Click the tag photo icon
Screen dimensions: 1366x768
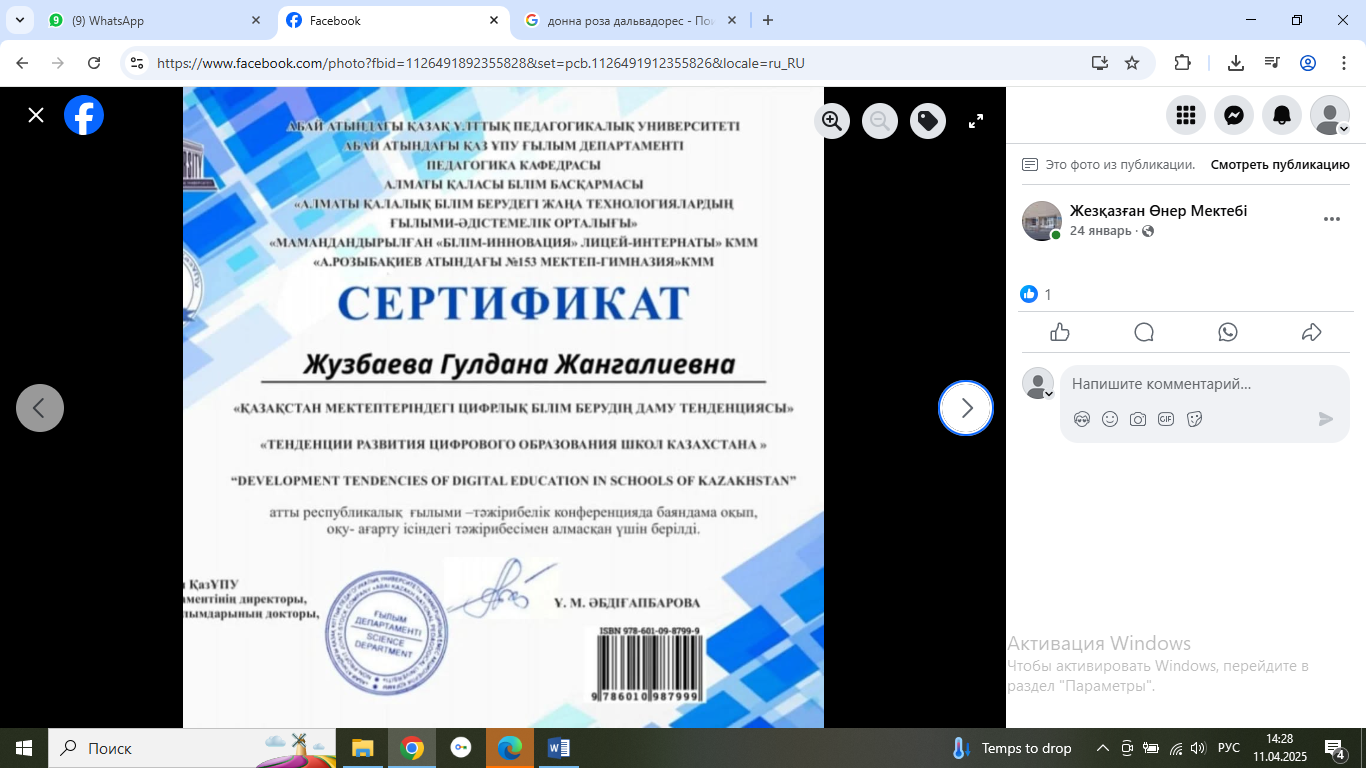point(928,121)
